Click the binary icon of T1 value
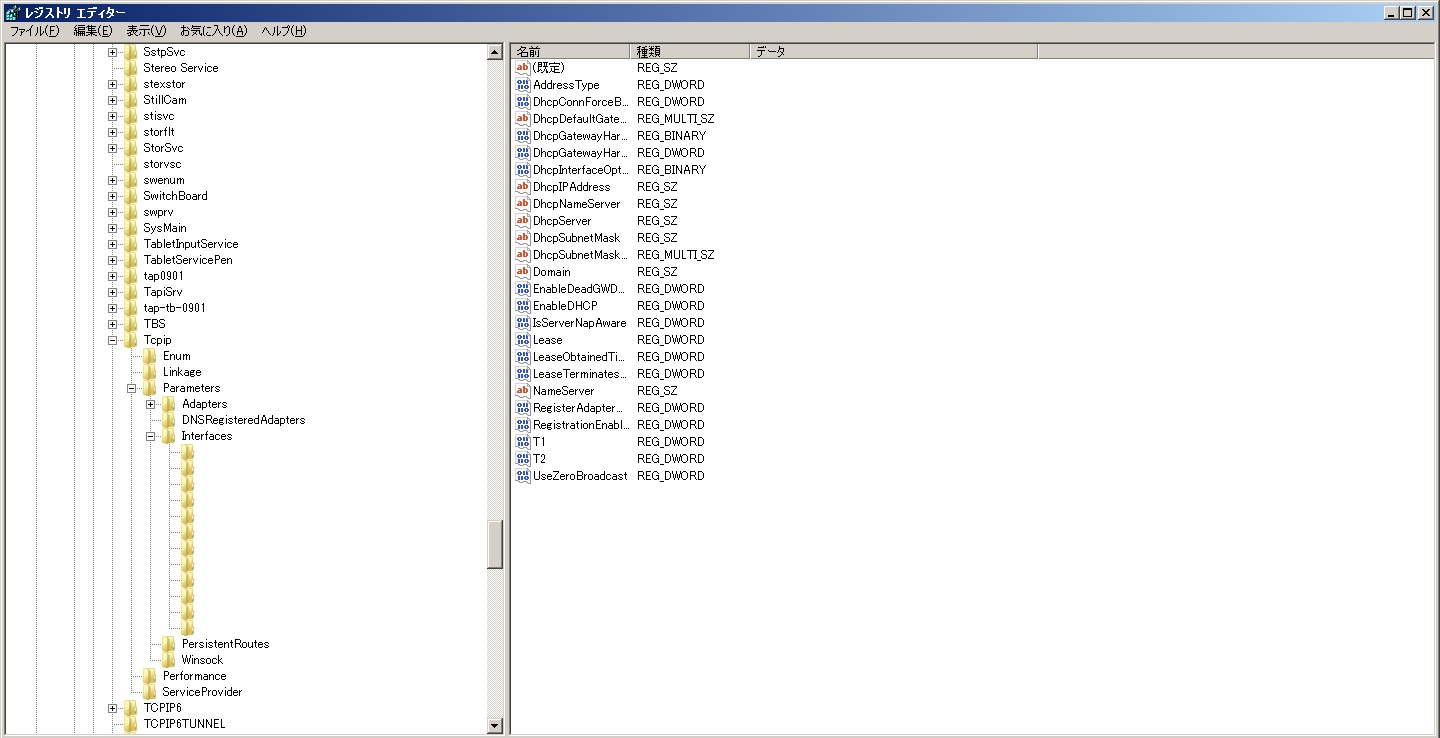 522,442
